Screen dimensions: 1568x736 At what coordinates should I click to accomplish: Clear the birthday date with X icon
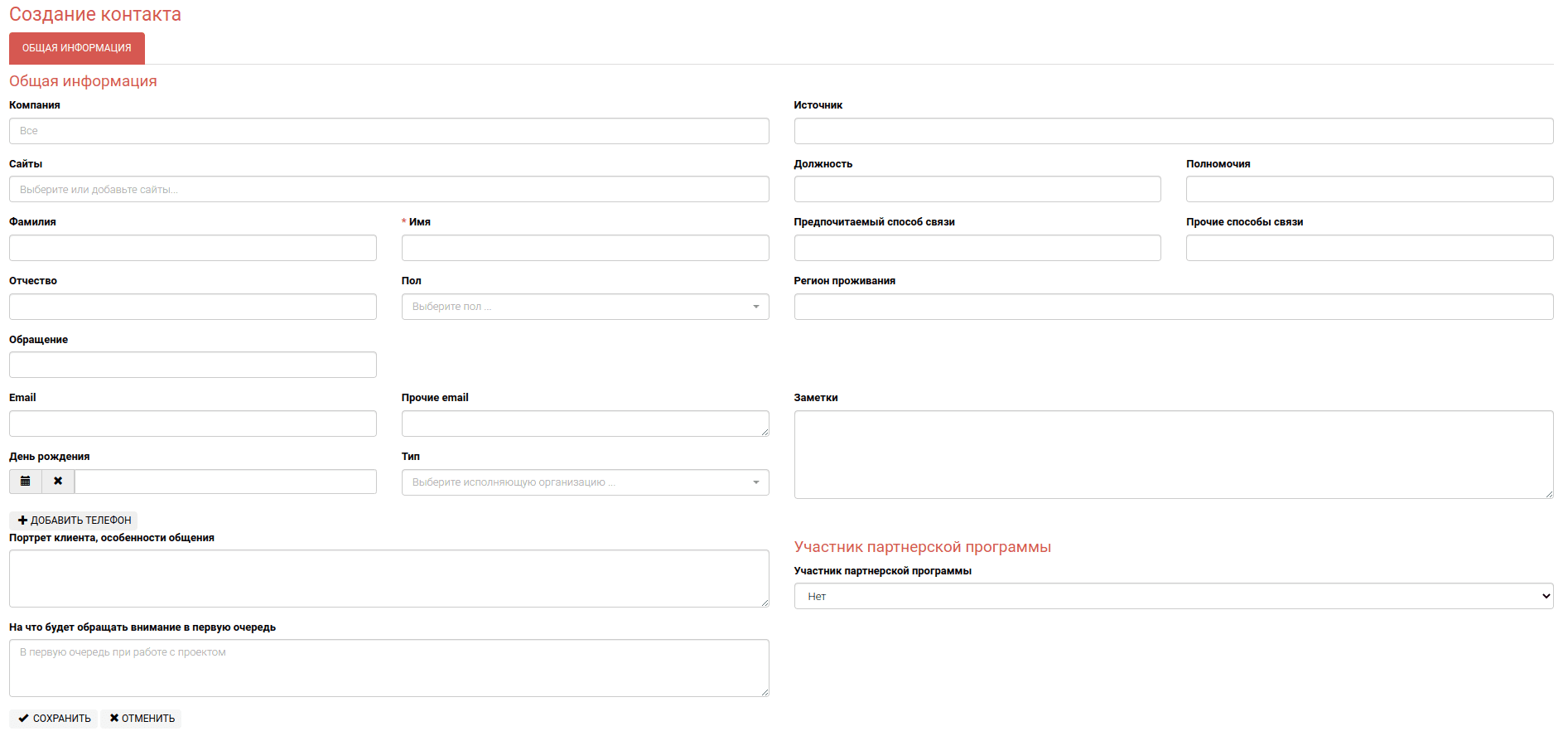58,482
